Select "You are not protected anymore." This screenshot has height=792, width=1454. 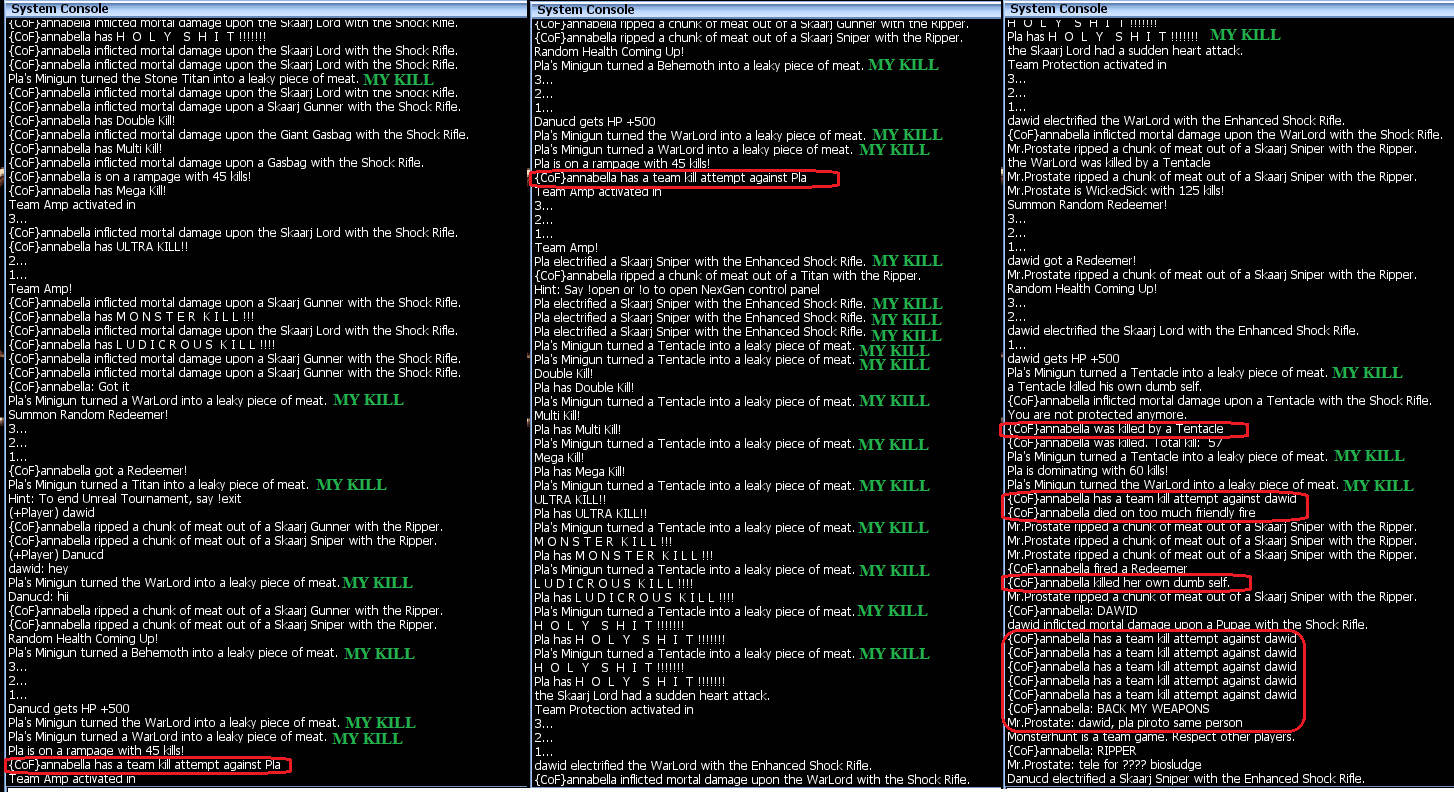(x=1097, y=414)
